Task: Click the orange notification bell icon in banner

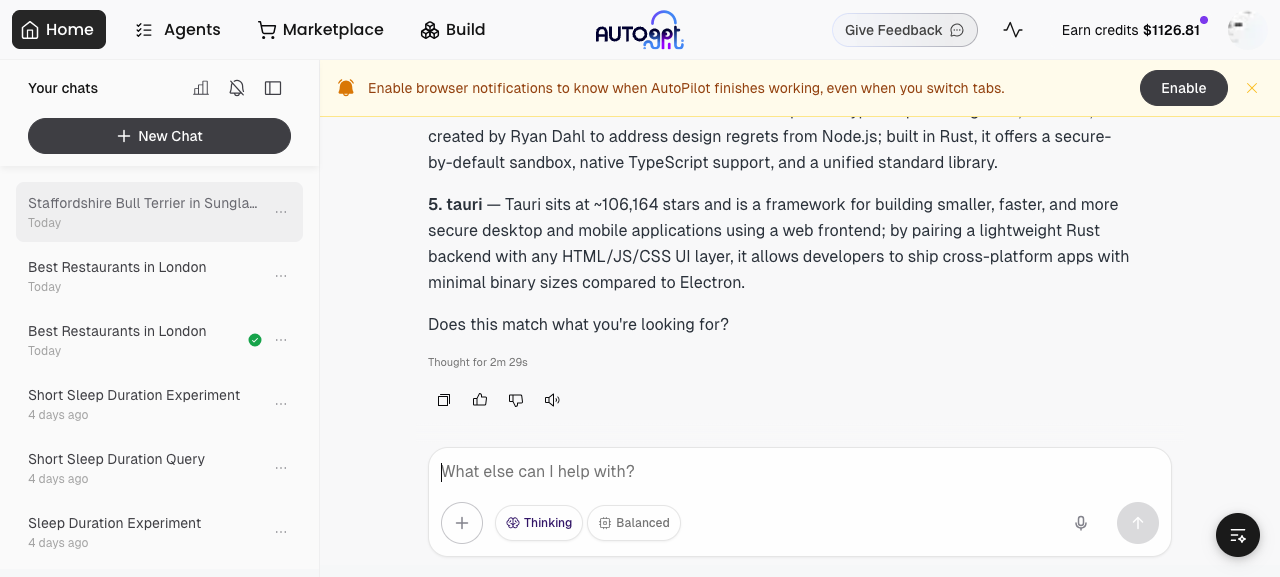Action: pyautogui.click(x=346, y=88)
